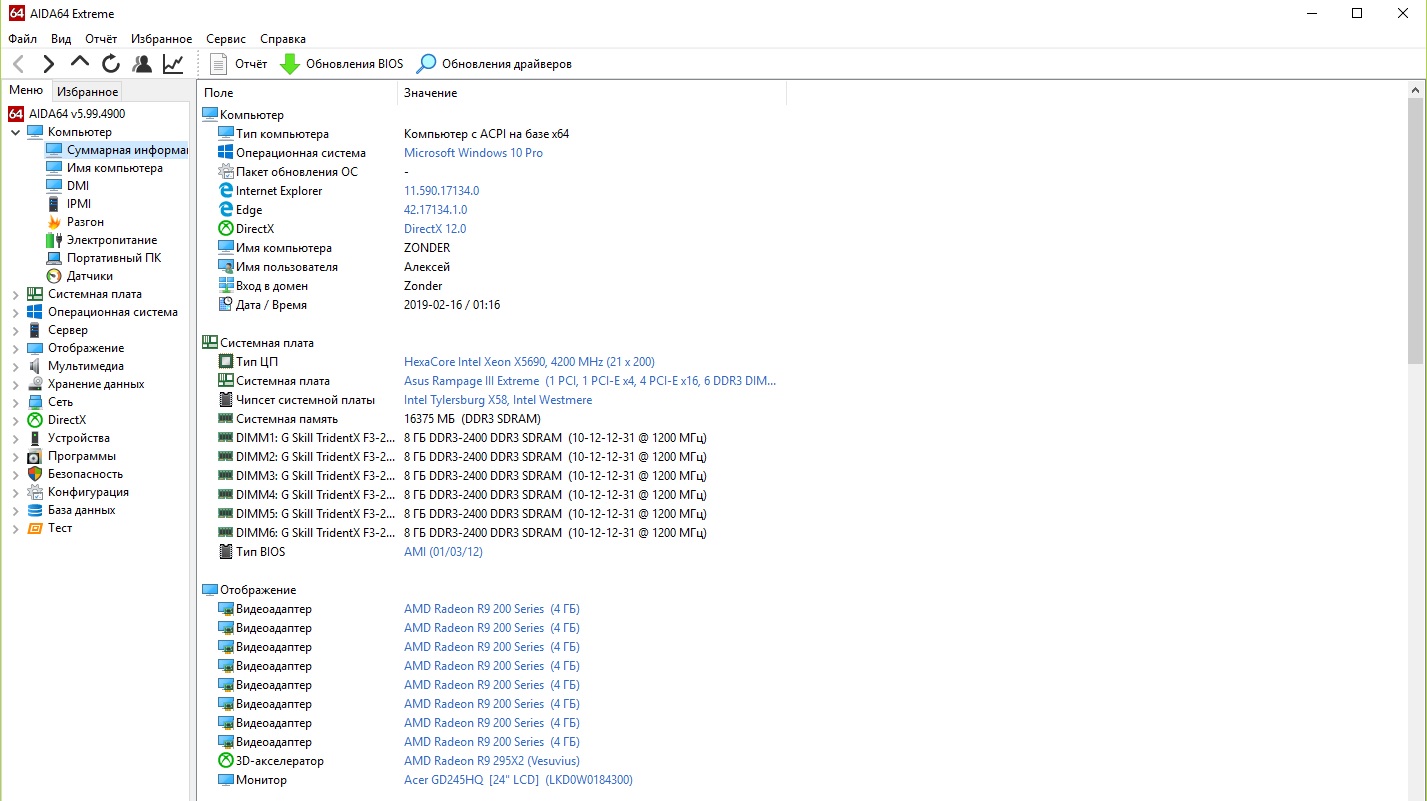1427x801 pixels.
Task: Click the Электропитание battery icon in the tree
Action: (54, 240)
